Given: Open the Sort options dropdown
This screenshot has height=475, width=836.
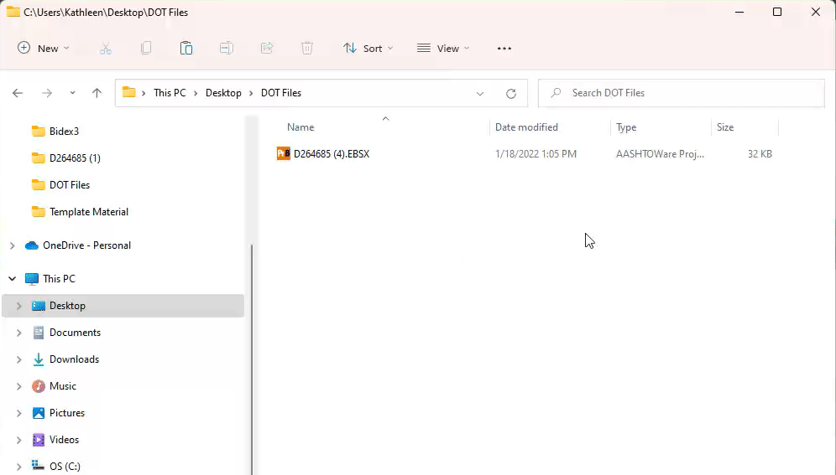Looking at the screenshot, I should point(368,49).
